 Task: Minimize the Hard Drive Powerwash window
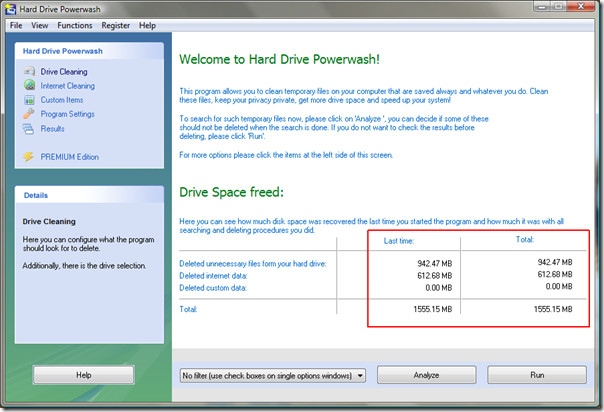pyautogui.click(x=542, y=7)
